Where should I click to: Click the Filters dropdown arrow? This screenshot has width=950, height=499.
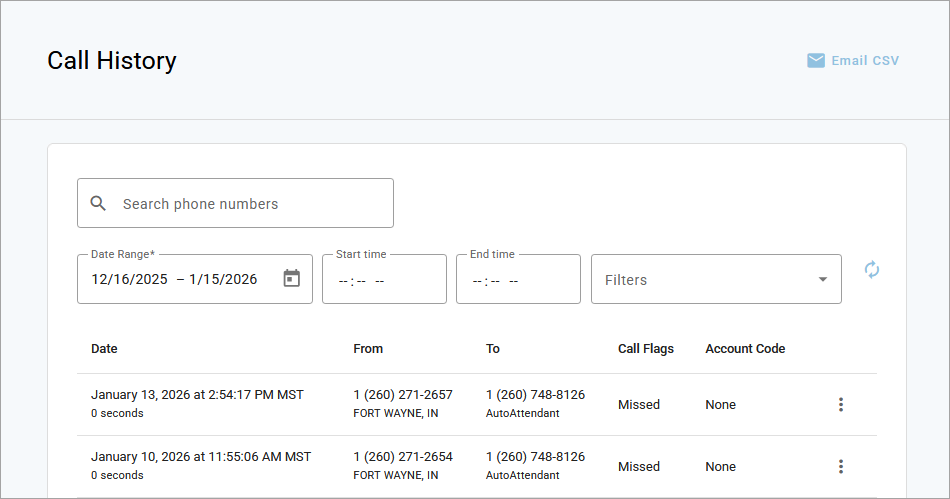823,279
